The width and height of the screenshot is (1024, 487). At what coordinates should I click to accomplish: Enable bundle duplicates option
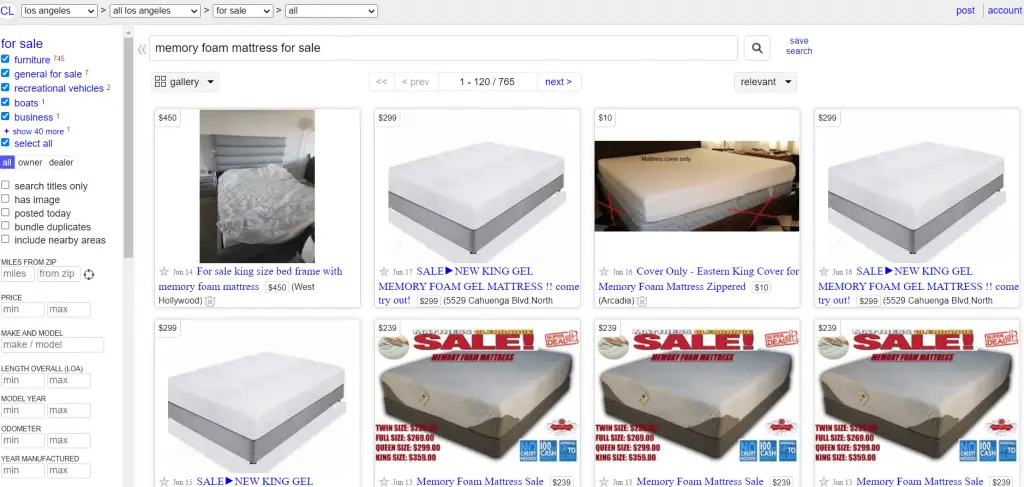point(5,226)
